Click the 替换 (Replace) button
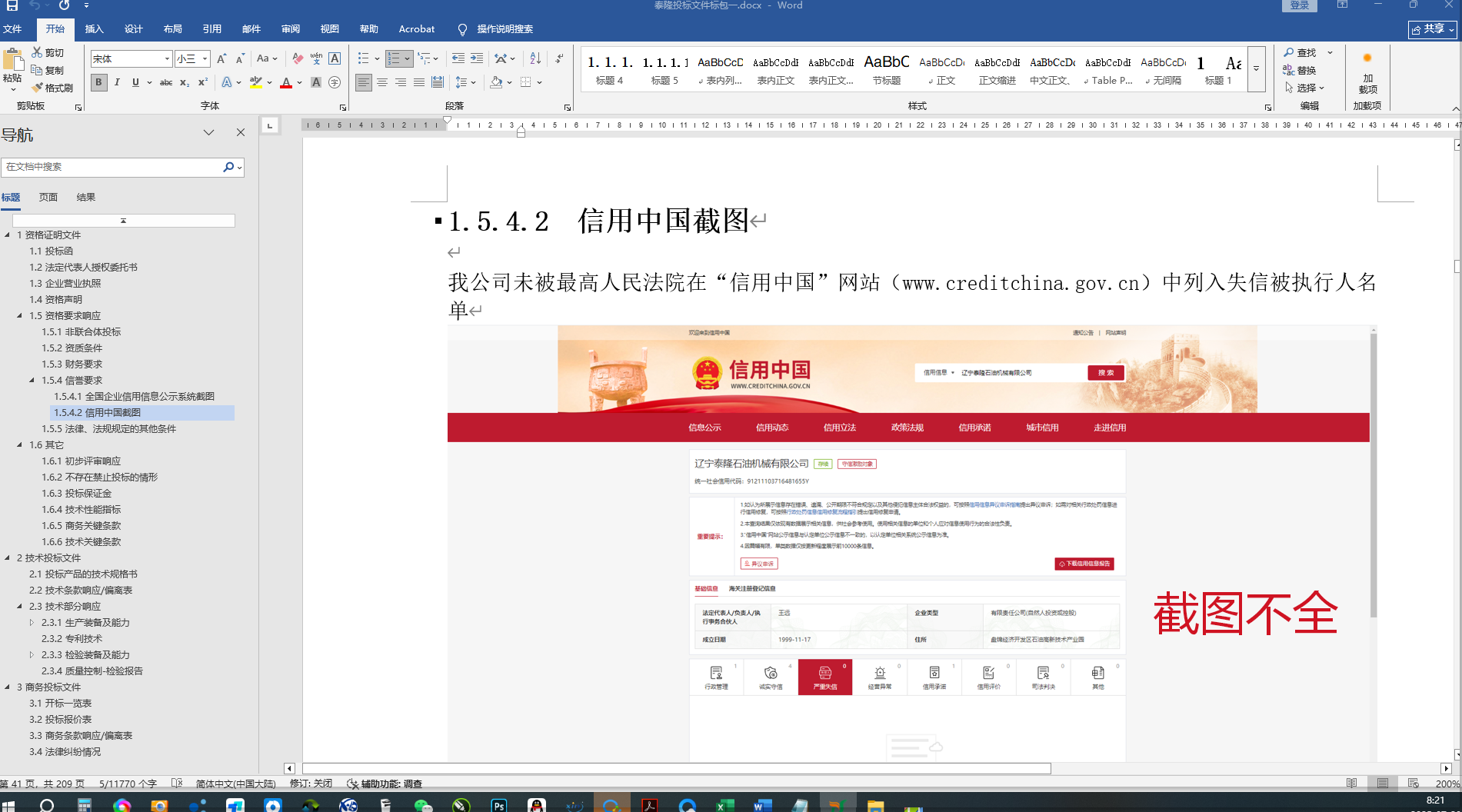 click(x=1300, y=71)
